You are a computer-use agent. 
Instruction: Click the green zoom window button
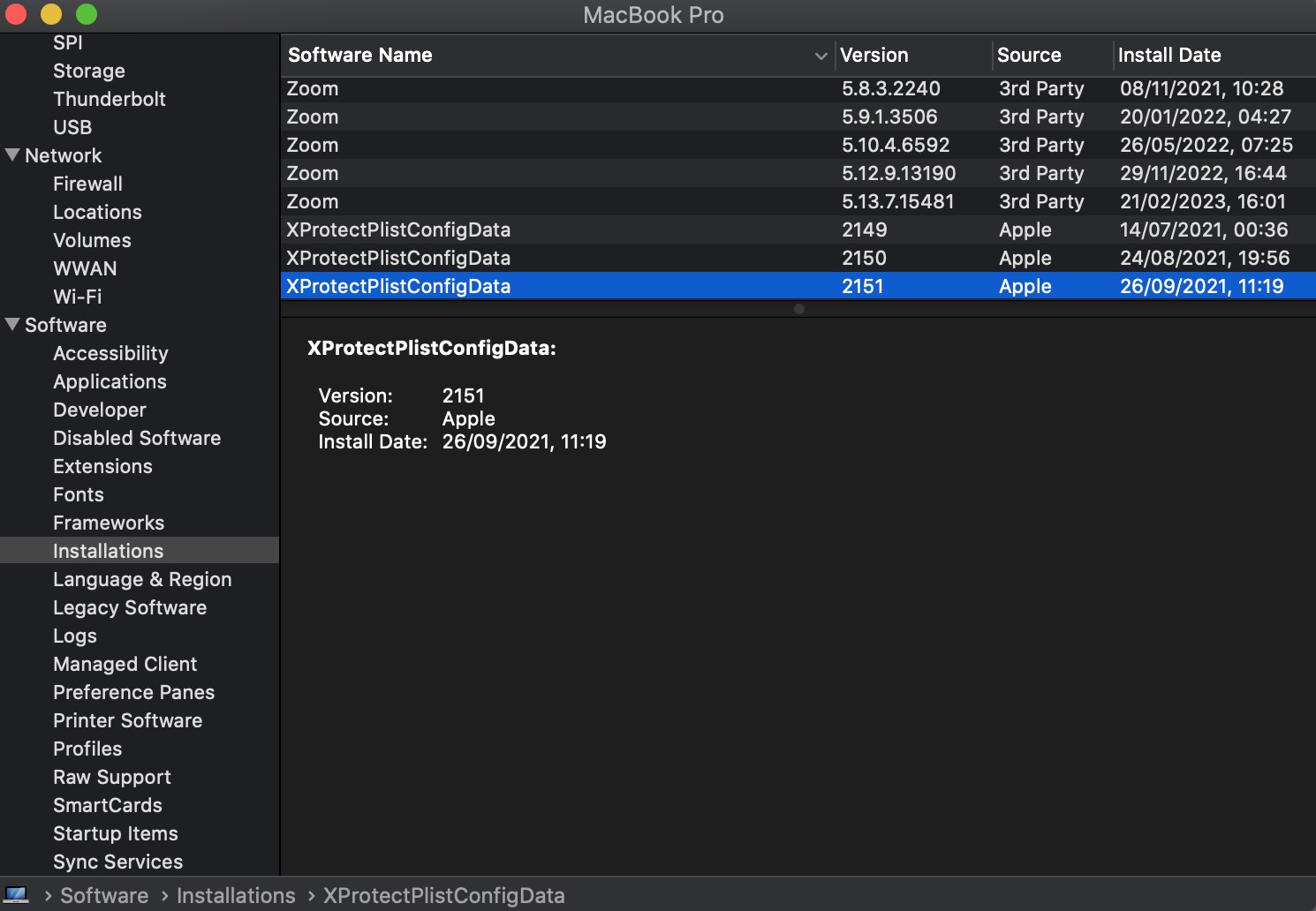click(x=86, y=13)
